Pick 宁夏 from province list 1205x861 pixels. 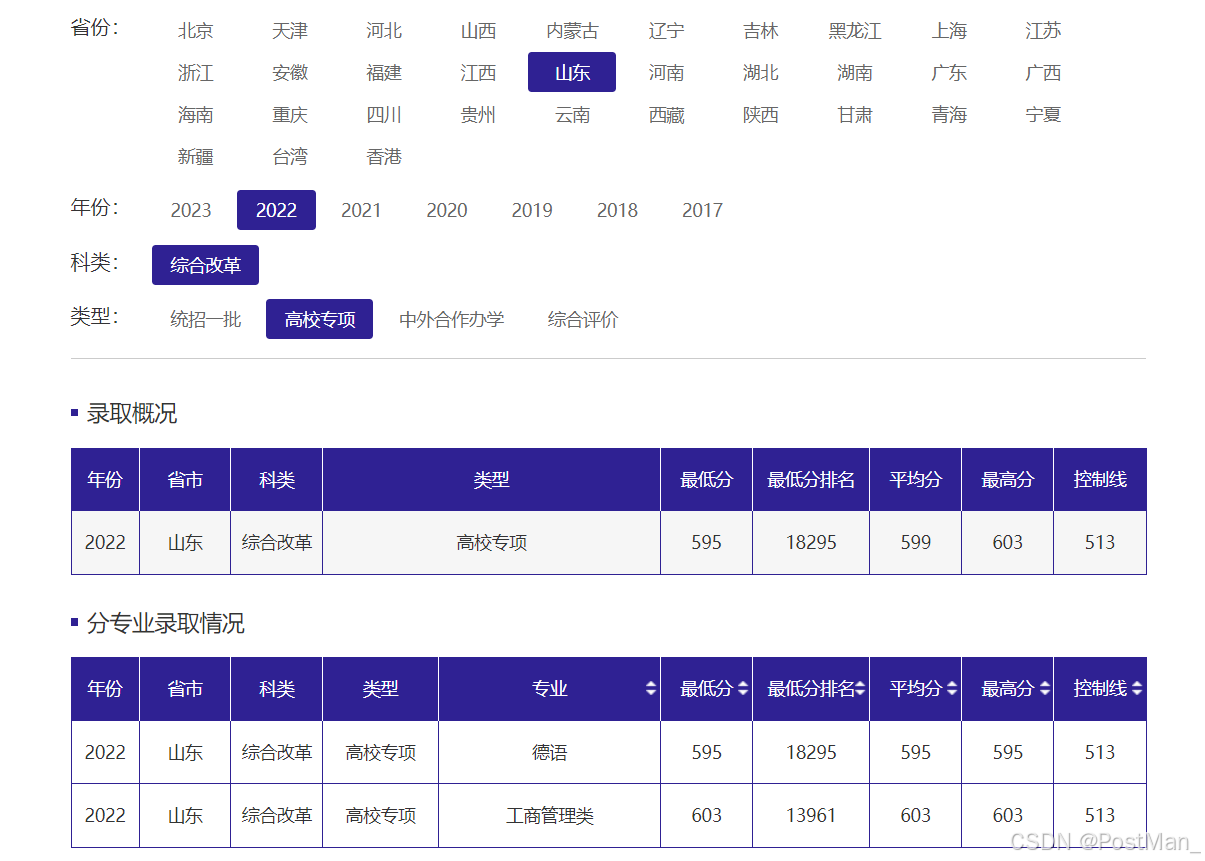pos(1043,115)
